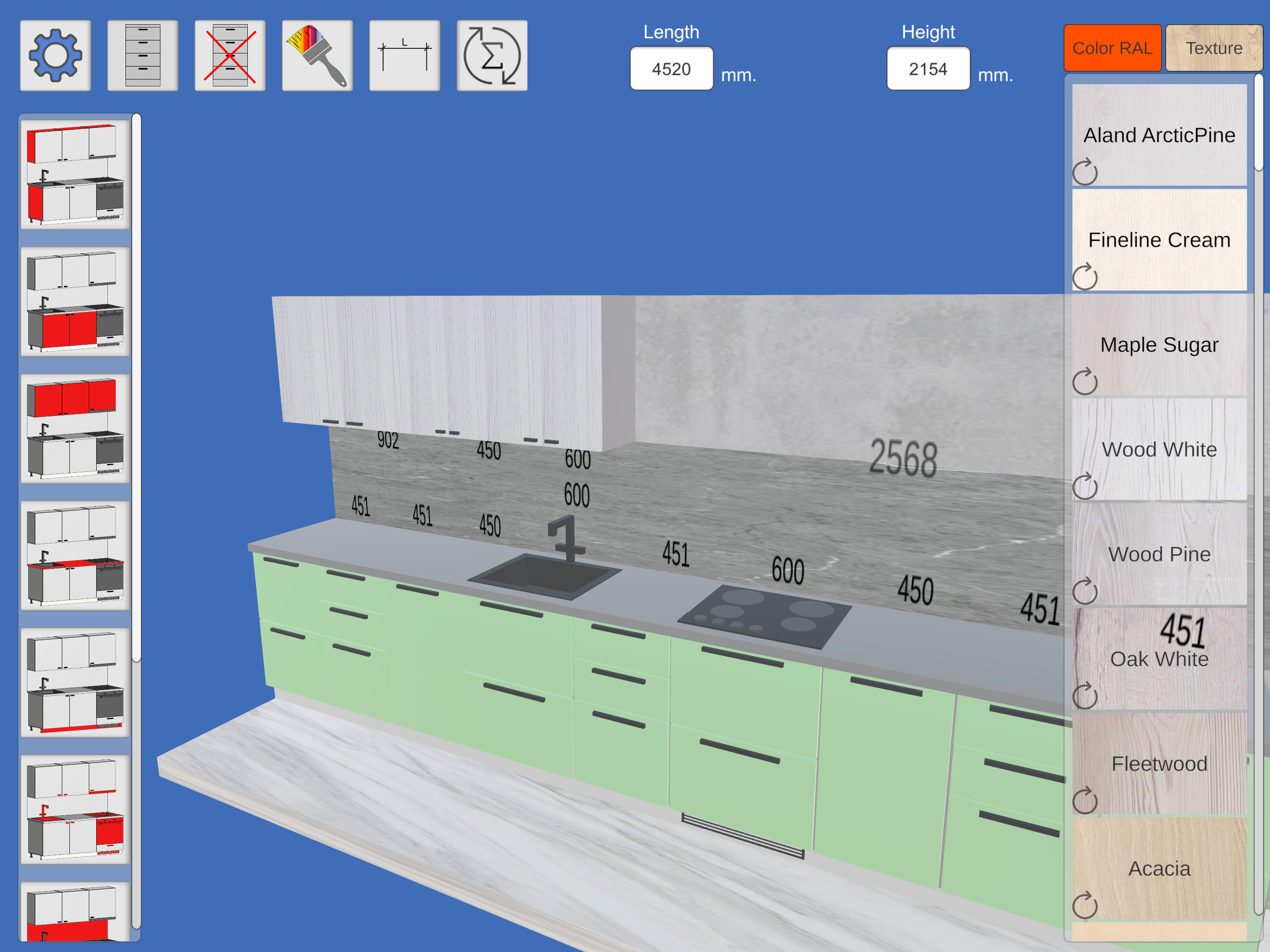Viewport: 1270px width, 952px height.
Task: Toggle the dimension length L icon
Action: 404,56
